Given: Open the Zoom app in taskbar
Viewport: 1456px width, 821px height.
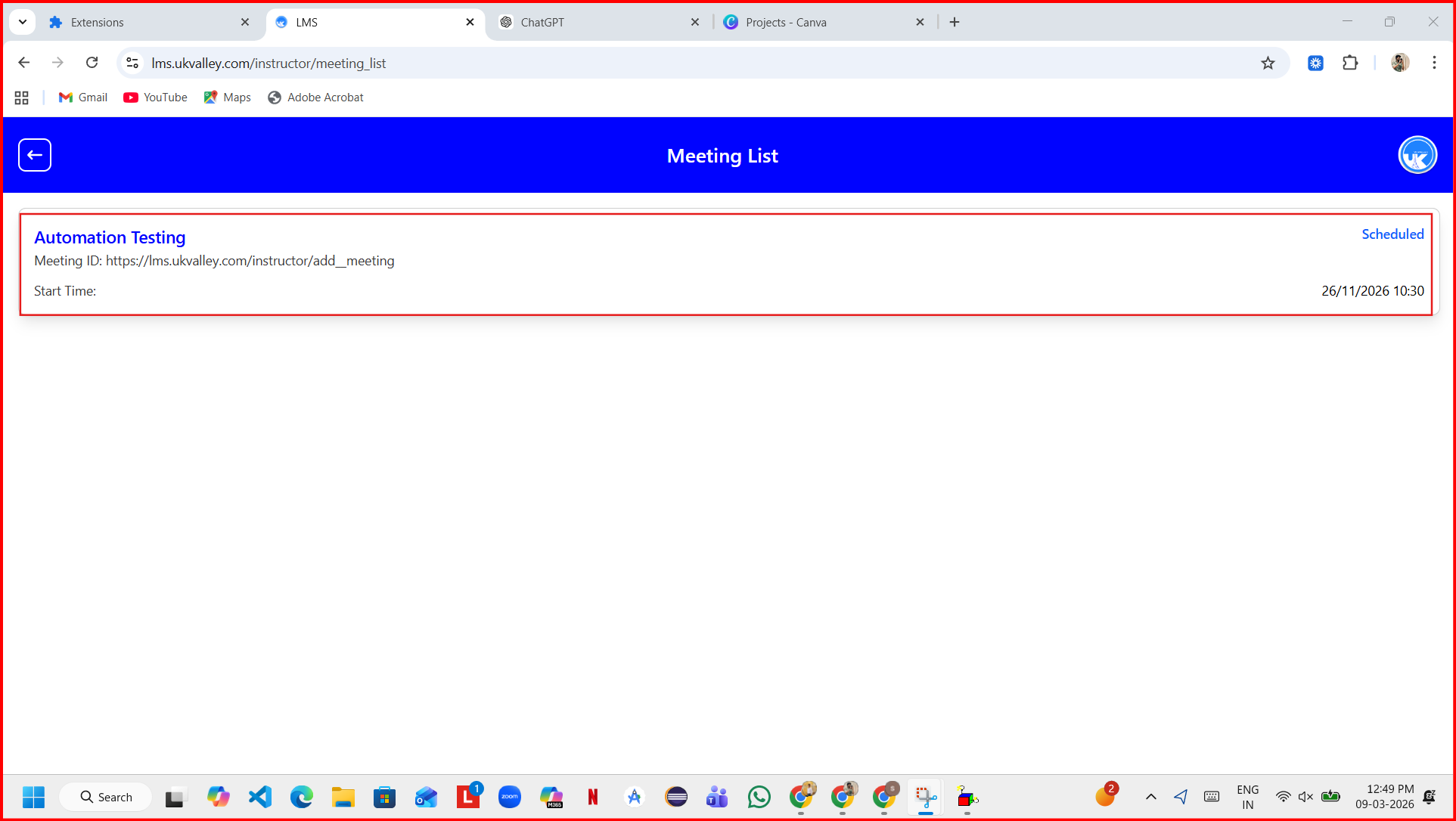Looking at the screenshot, I should pos(510,797).
